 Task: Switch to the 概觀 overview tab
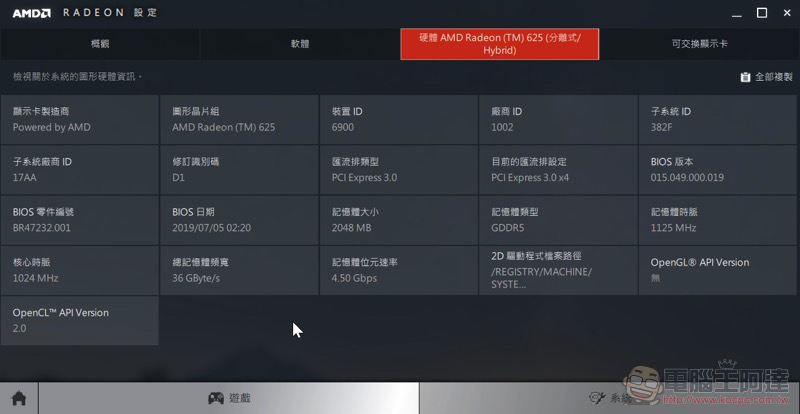[100, 44]
